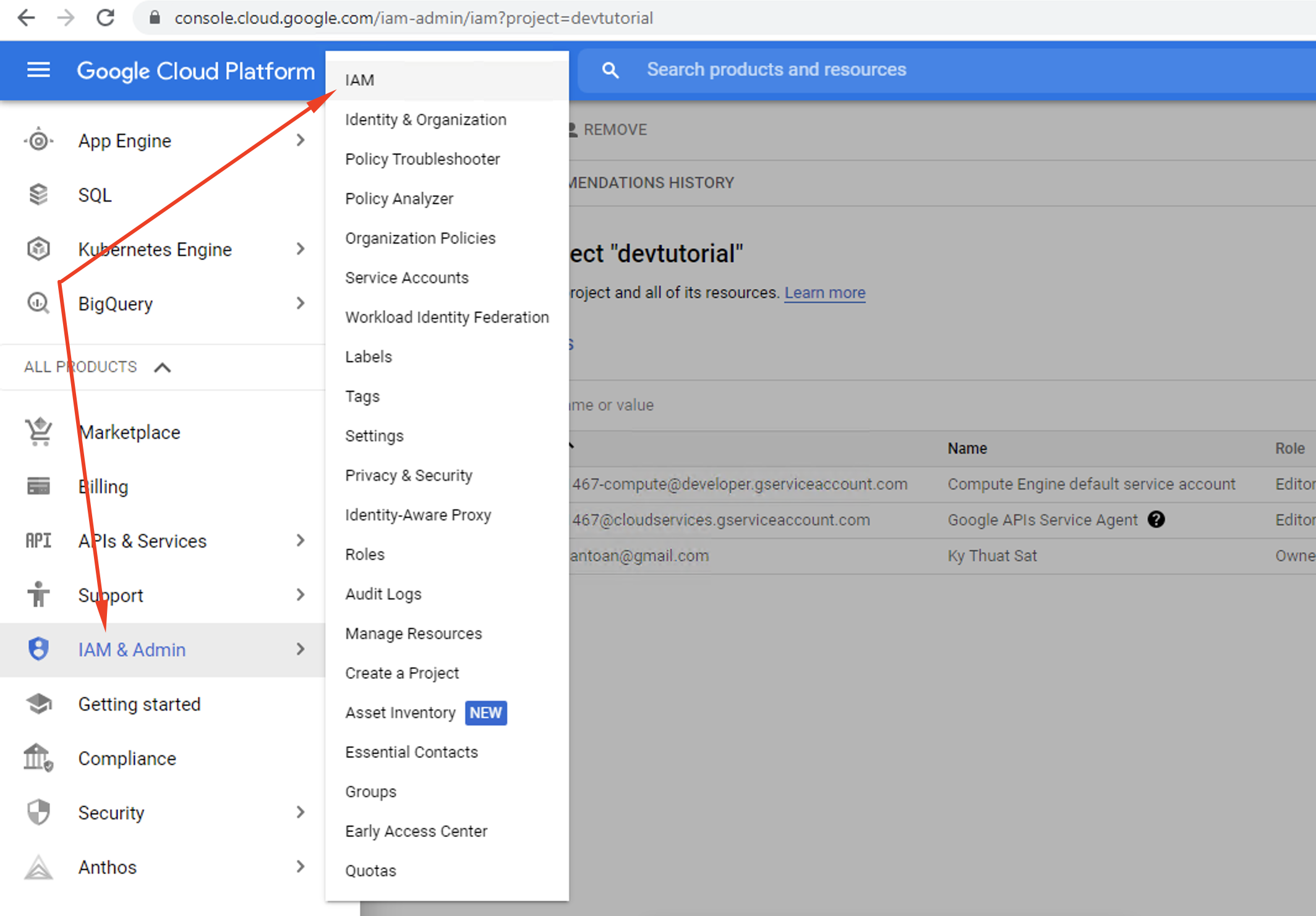Click the Anthos triangle icon
The width and height of the screenshot is (1316, 916).
[38, 867]
